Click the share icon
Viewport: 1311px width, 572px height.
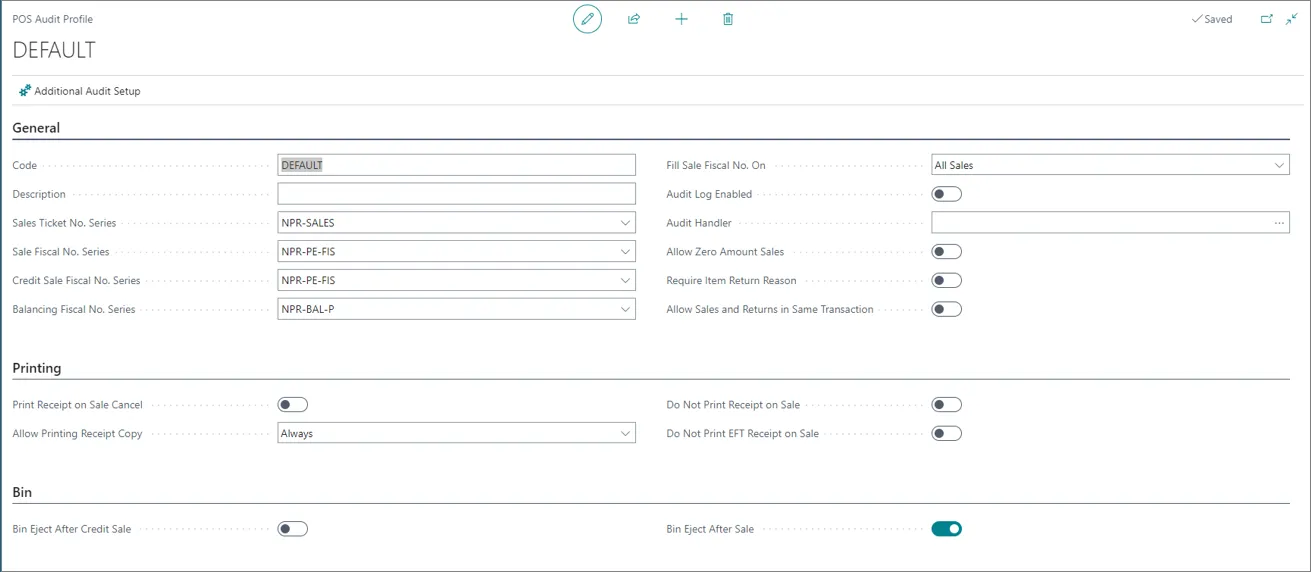[634, 19]
